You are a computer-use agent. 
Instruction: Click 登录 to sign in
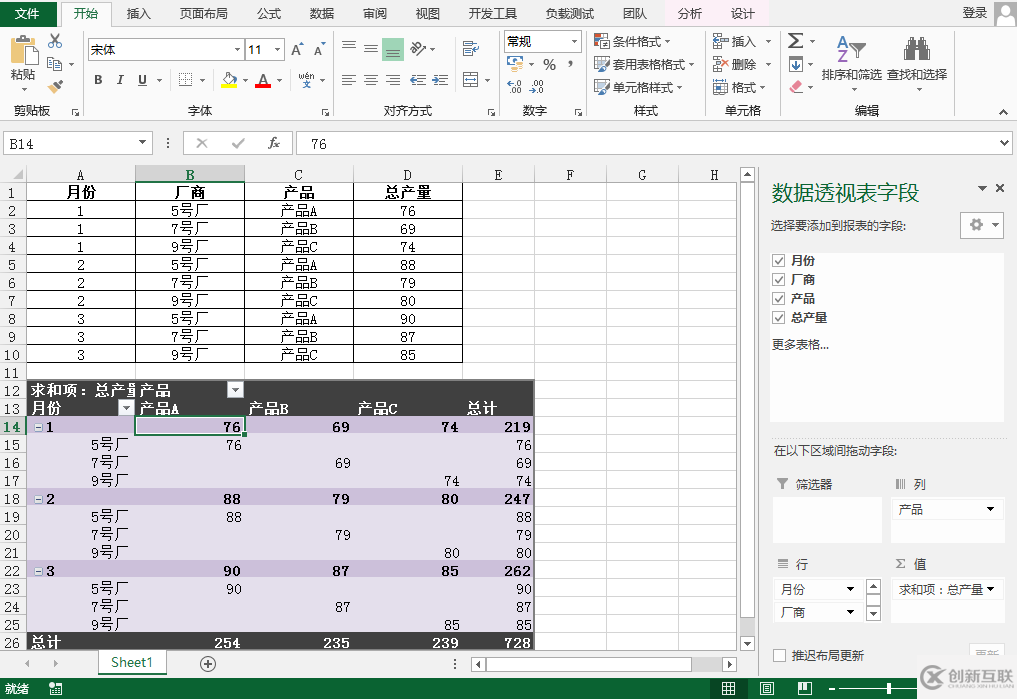[975, 12]
